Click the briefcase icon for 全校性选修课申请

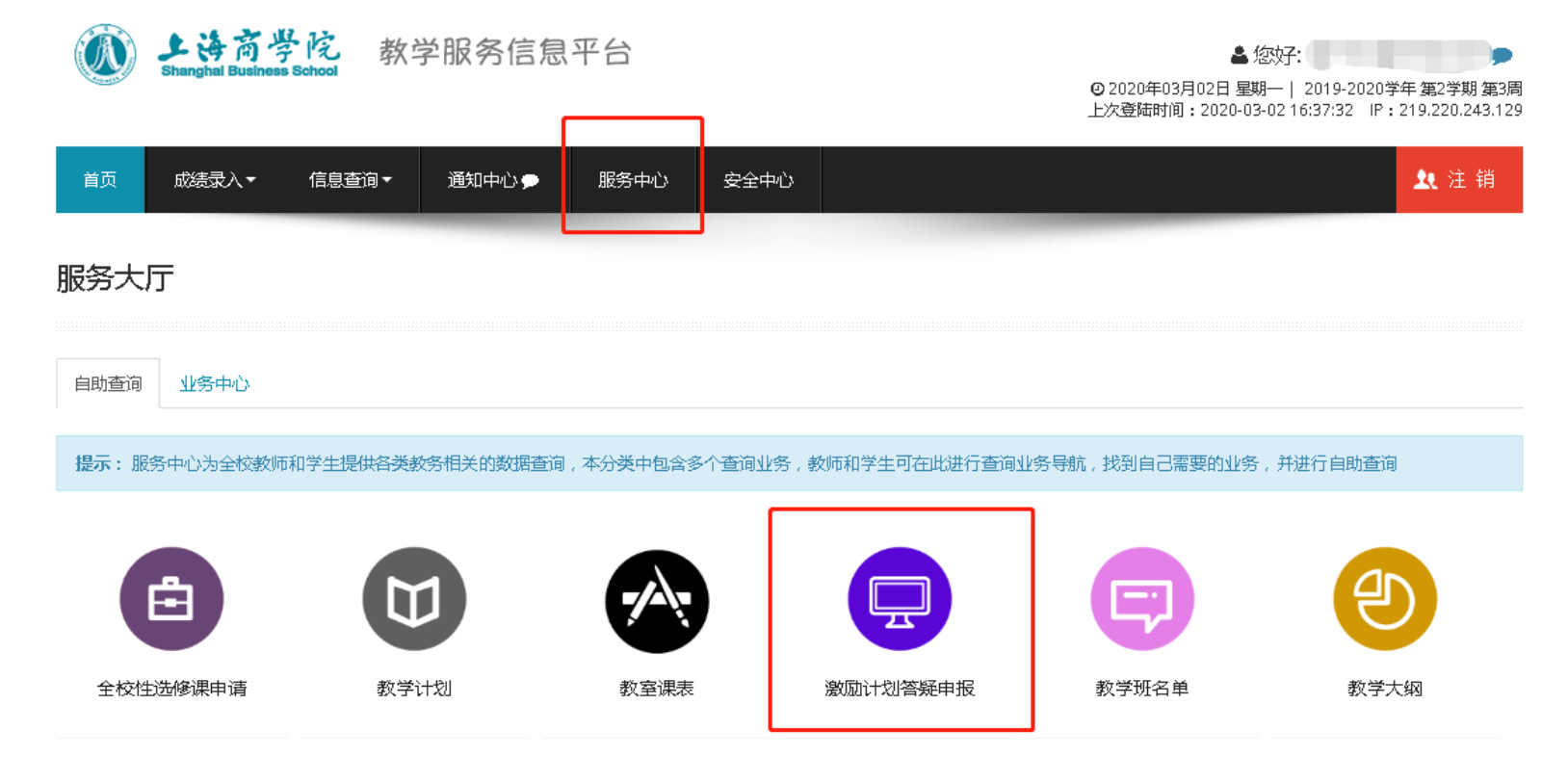point(171,599)
